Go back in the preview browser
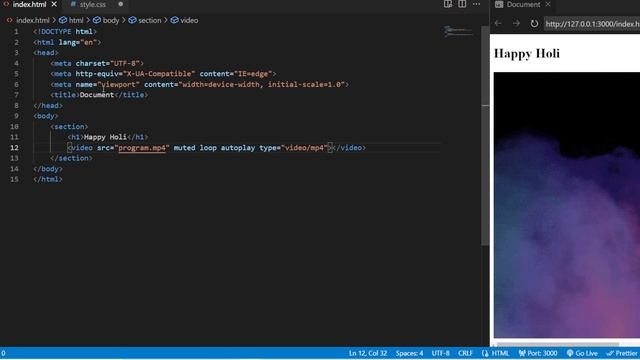Screen dimensions: 640x360 point(498,24)
